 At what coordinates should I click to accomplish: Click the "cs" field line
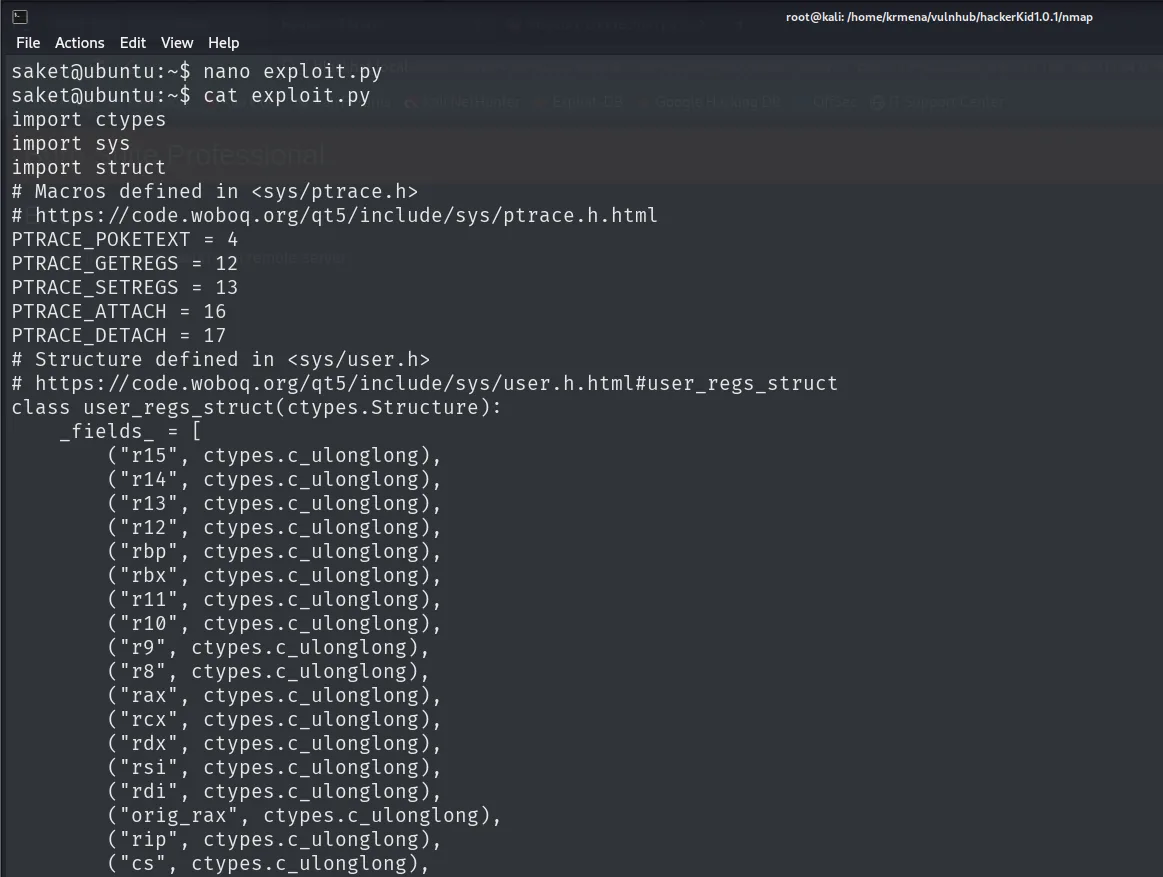pyautogui.click(x=268, y=863)
